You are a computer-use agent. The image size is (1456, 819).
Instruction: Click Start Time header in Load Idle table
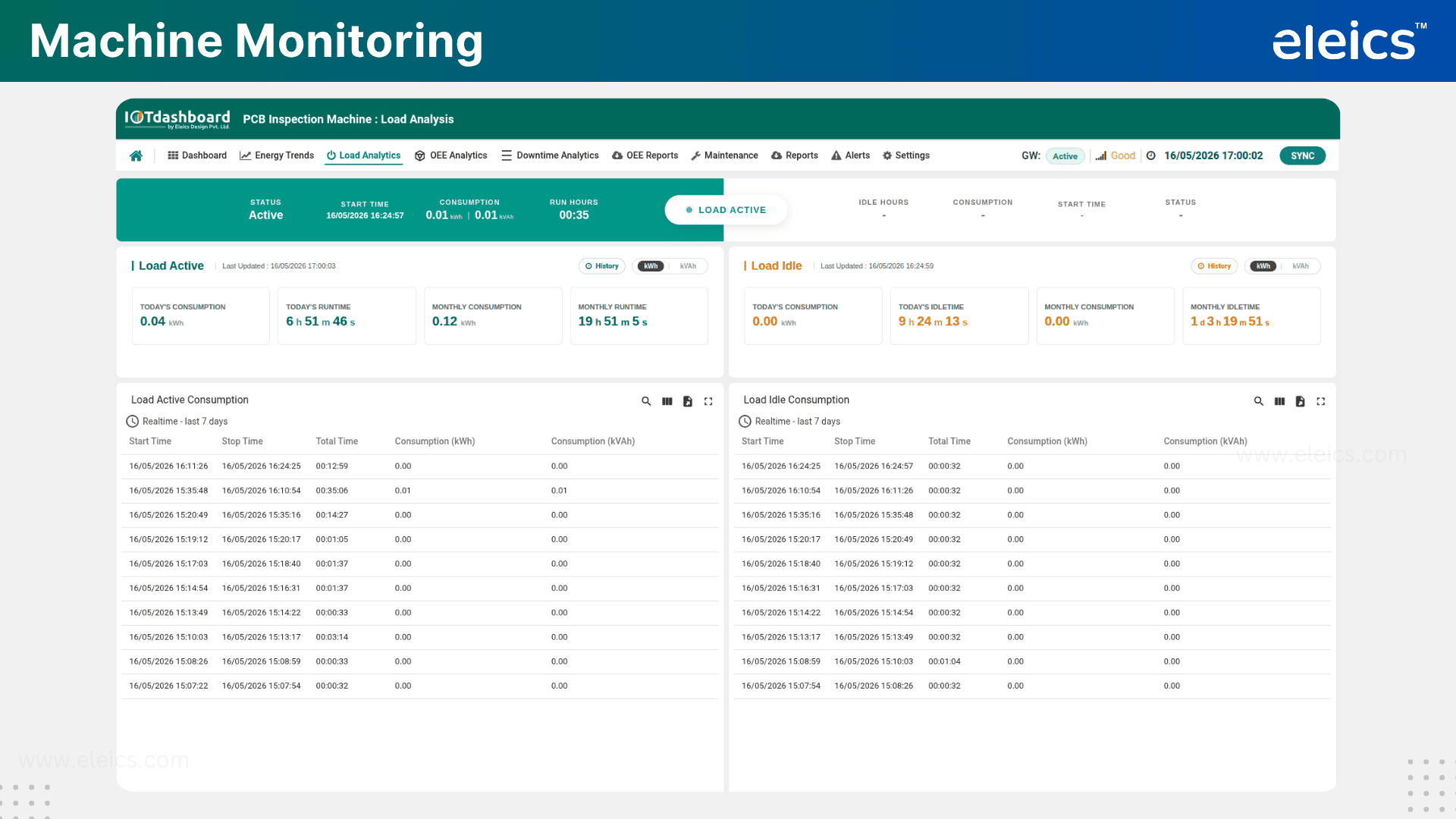(763, 441)
